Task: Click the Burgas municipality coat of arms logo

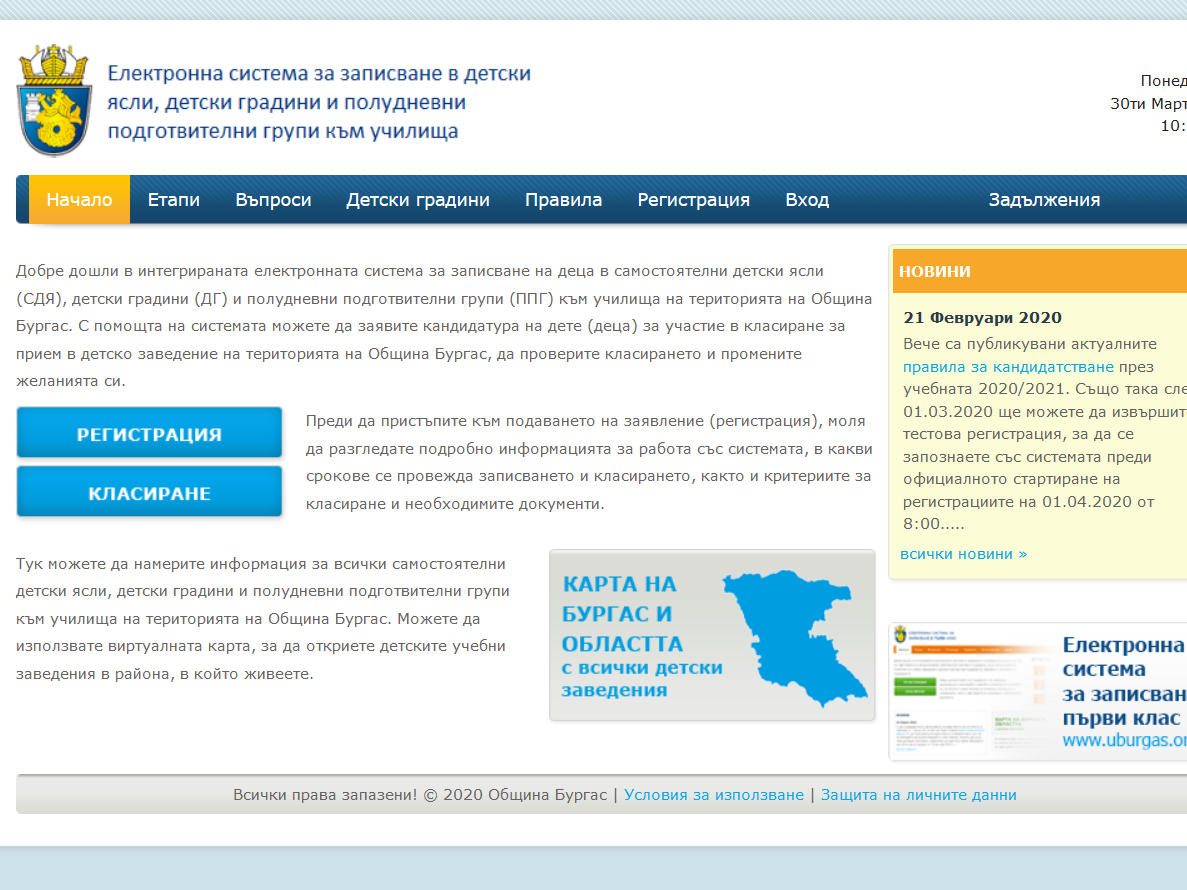Action: pos(53,100)
